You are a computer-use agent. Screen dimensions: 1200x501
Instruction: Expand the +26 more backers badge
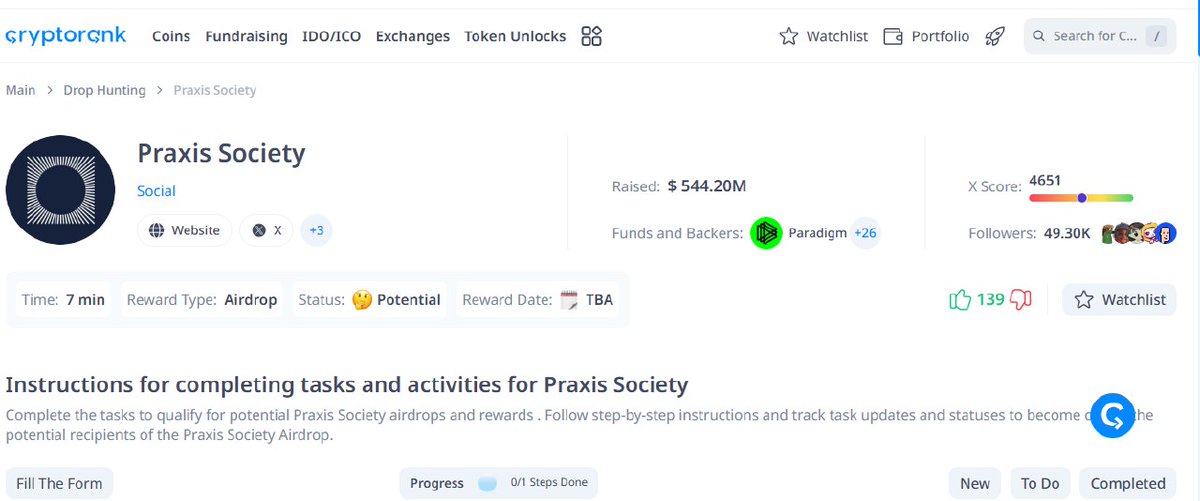click(865, 233)
